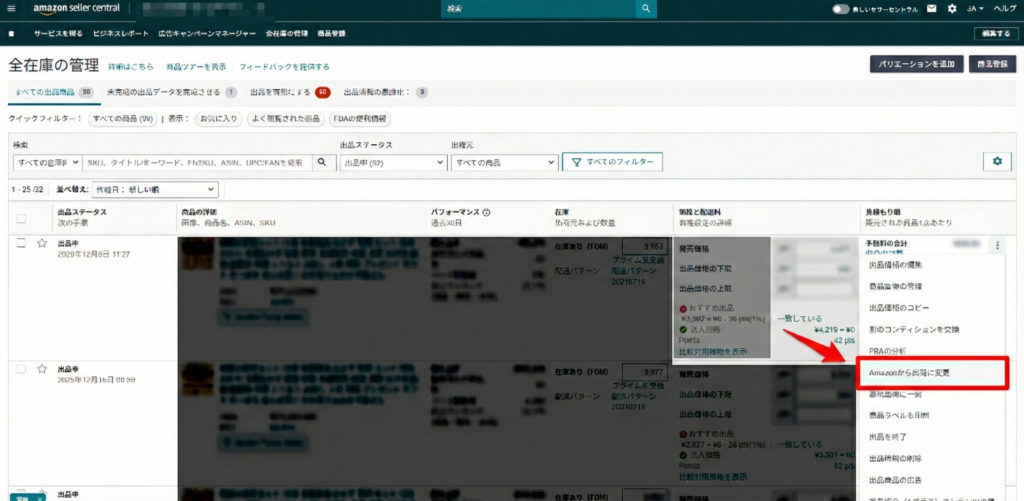Click the compare-offers link under second row price
Screen dimensions: 1024x501
[713, 477]
